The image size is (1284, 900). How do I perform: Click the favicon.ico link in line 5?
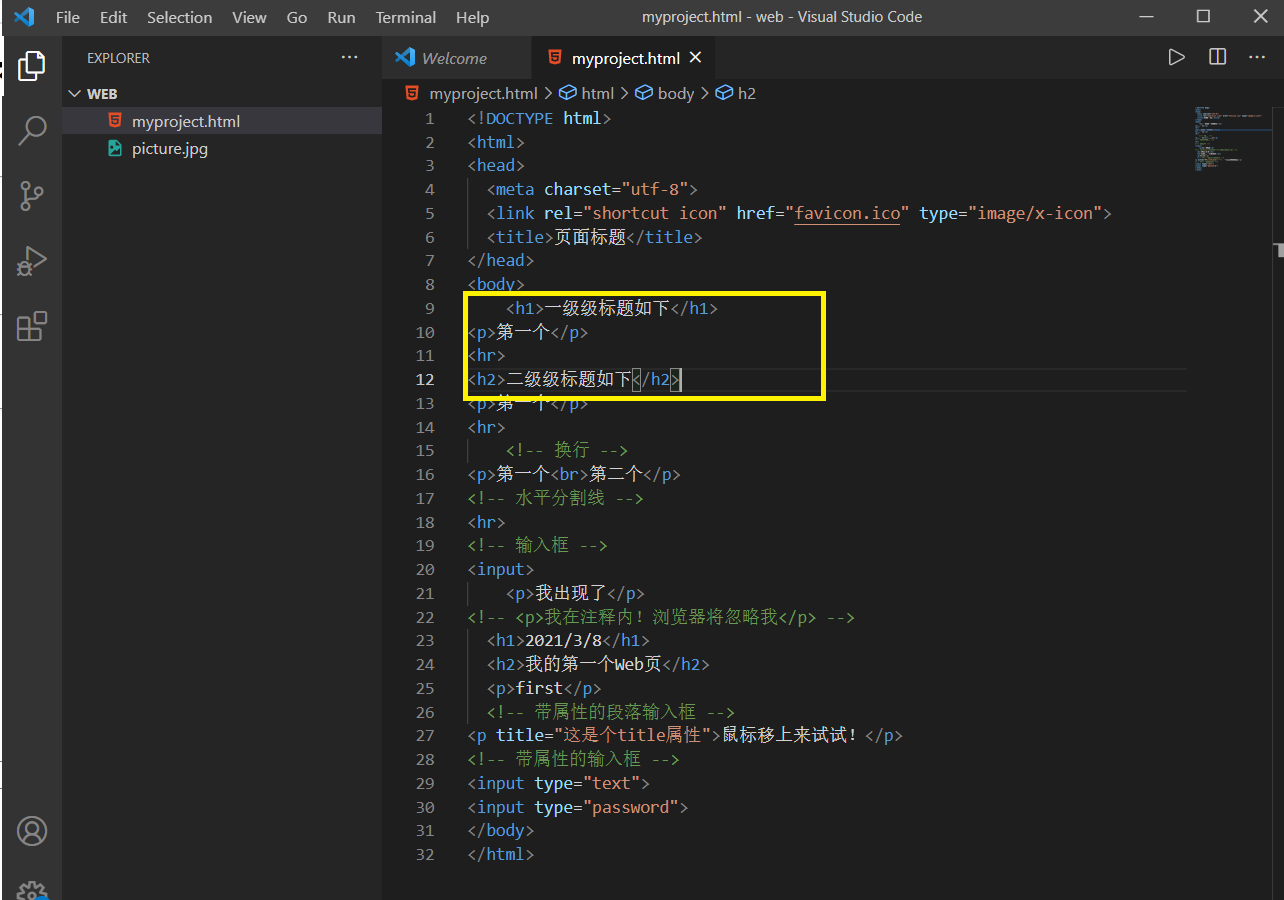[848, 213]
